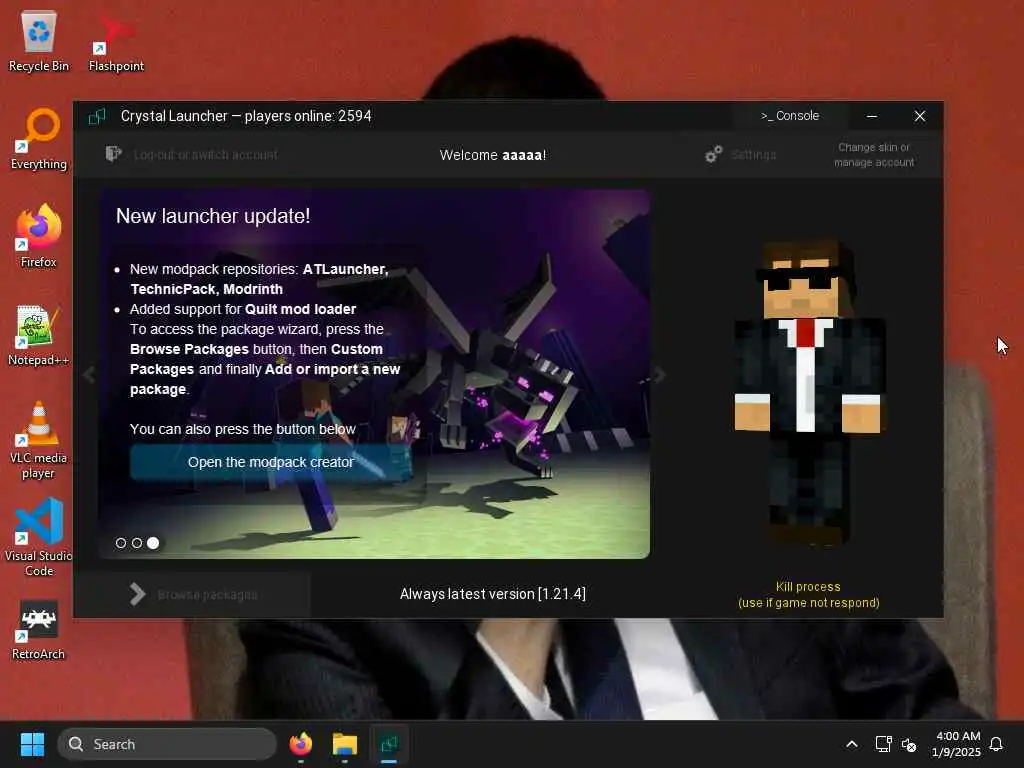
Task: Open the modpack creator
Action: point(270,462)
